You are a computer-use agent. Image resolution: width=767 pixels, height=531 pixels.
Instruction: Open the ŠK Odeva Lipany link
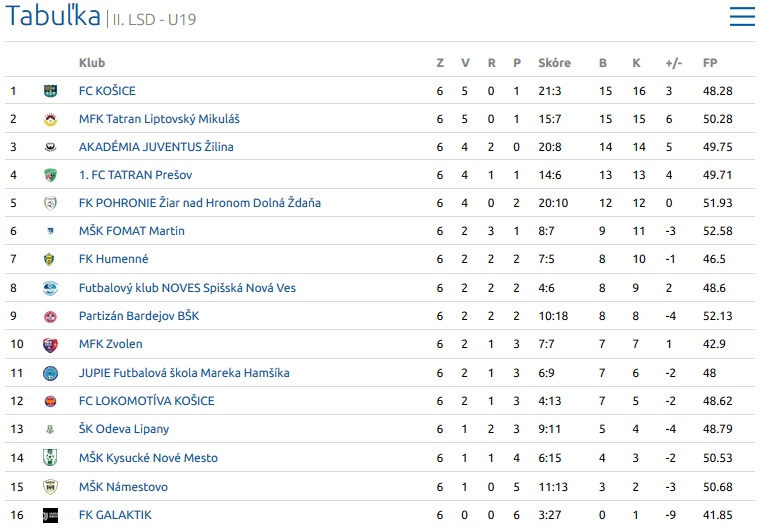coord(124,429)
